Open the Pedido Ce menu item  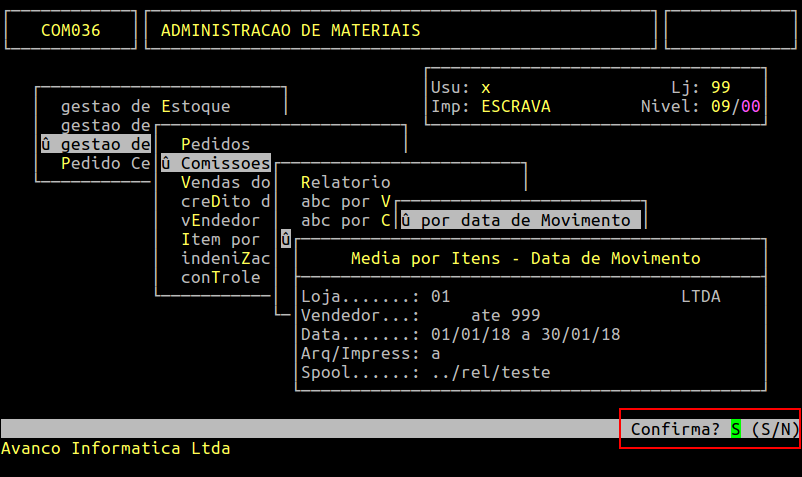tap(105, 163)
